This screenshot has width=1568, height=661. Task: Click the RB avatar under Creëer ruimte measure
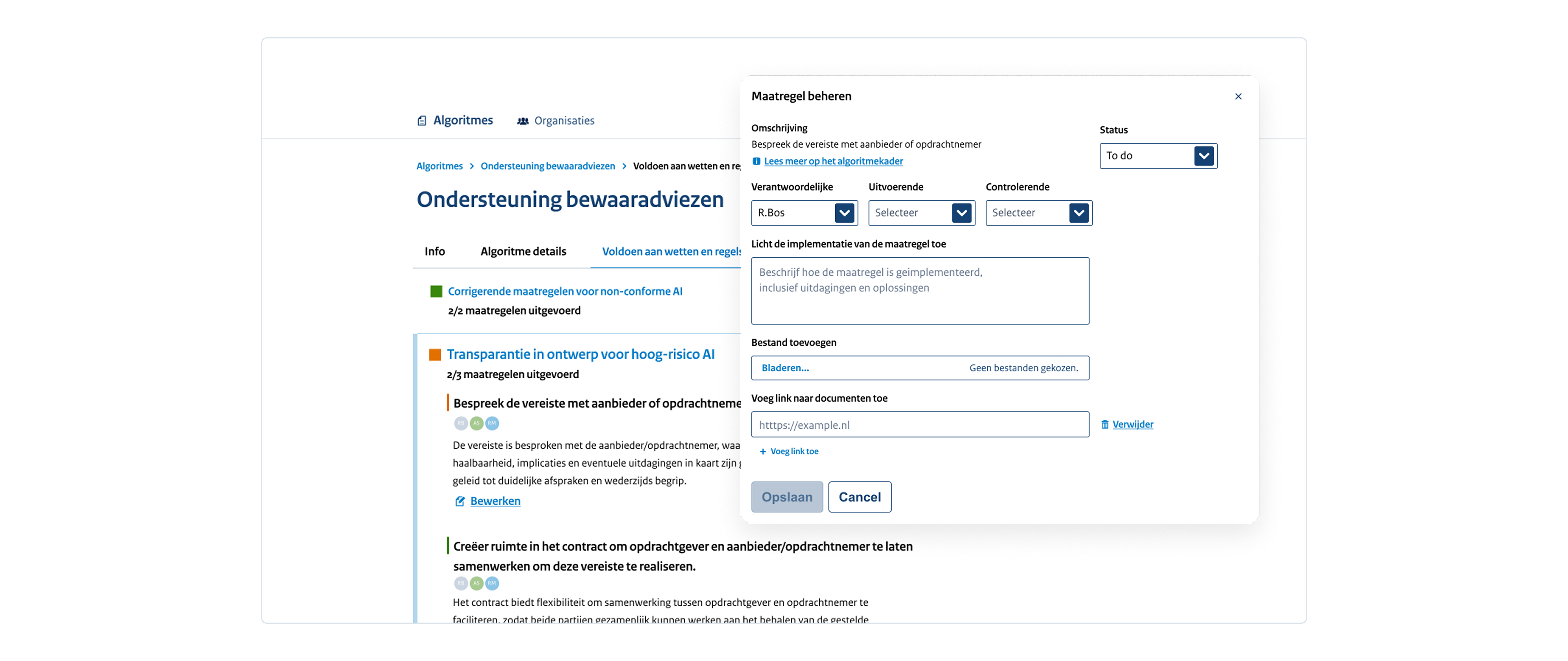[461, 584]
